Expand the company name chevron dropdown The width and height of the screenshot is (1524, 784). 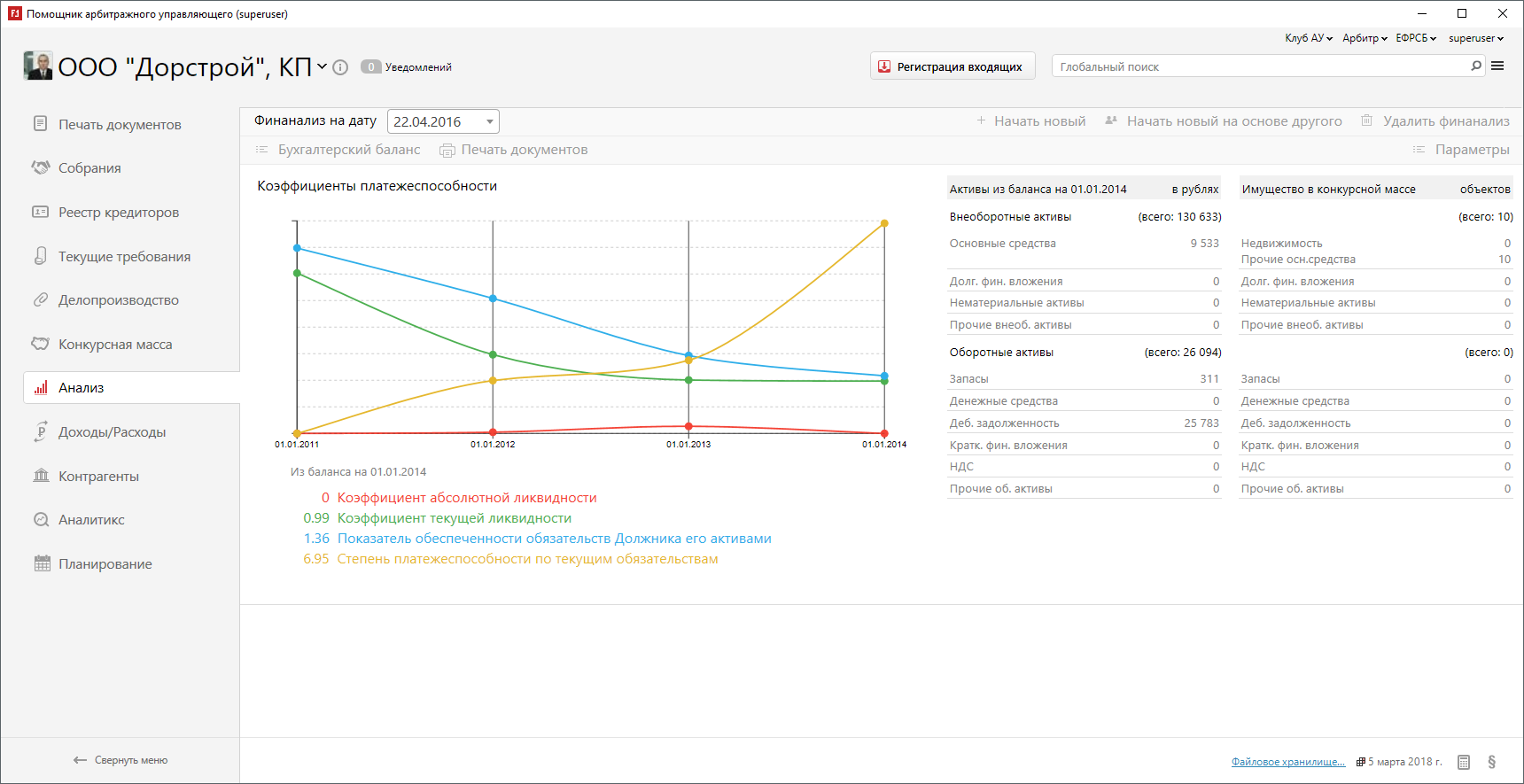[x=323, y=66]
